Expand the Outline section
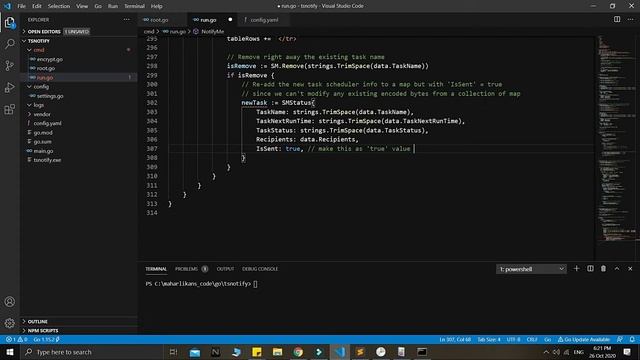This screenshot has height=360, width=640. (38, 322)
